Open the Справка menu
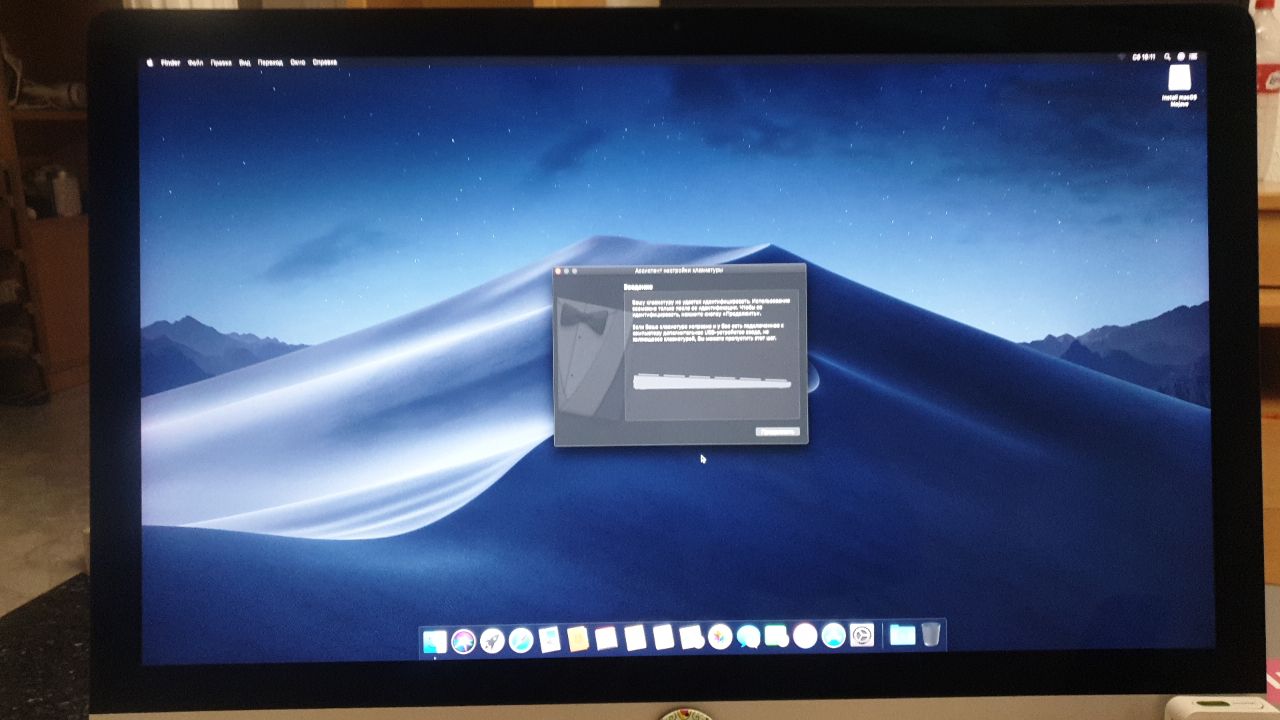This screenshot has width=1280, height=720. coord(325,62)
